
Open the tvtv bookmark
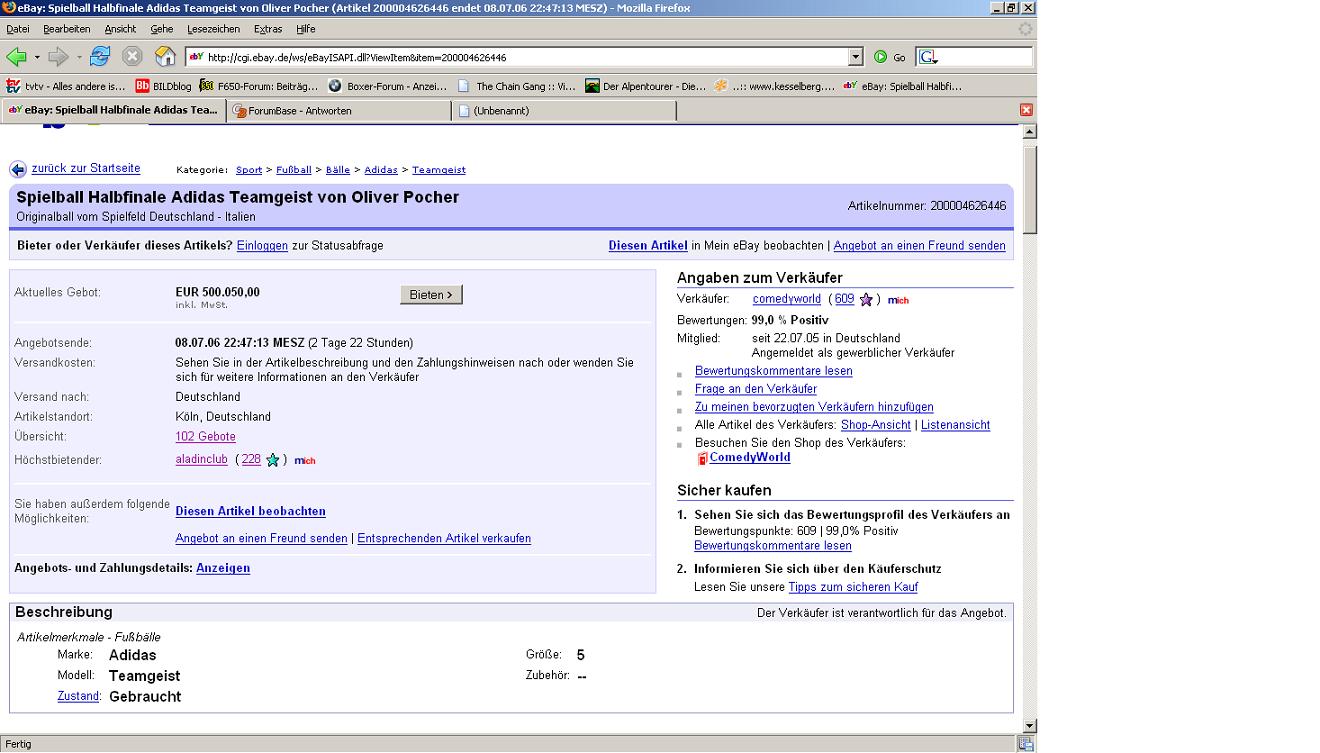coord(66,86)
